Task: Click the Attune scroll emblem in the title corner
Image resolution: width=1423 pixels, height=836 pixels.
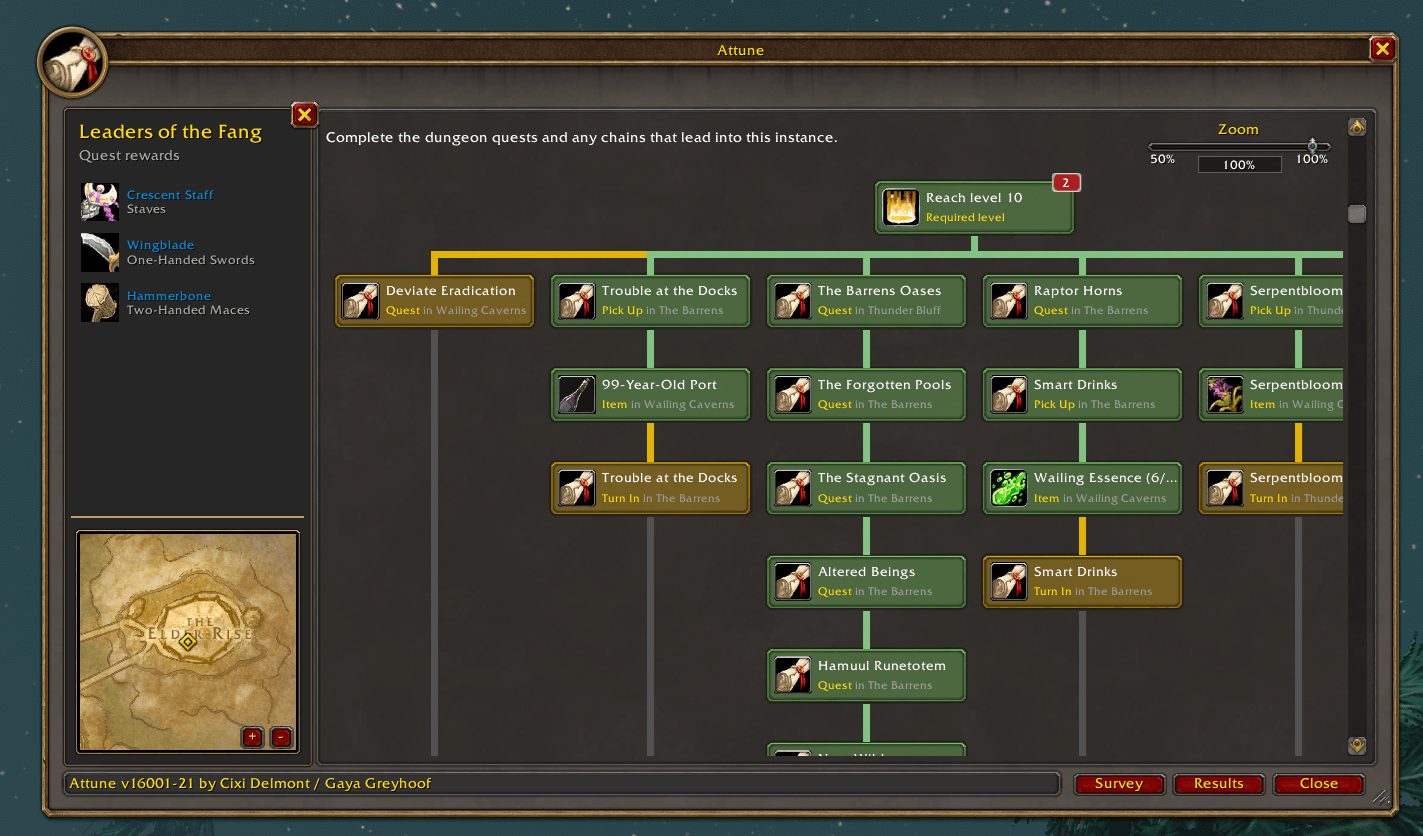Action: pyautogui.click(x=72, y=62)
